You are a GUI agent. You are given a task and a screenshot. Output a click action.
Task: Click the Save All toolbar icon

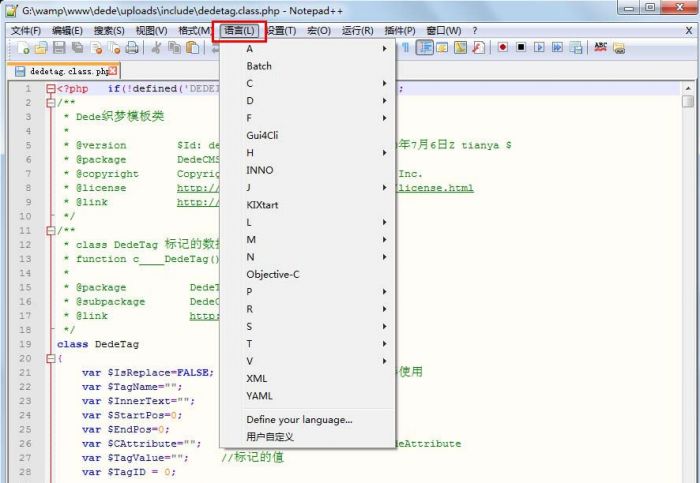(x=78, y=47)
